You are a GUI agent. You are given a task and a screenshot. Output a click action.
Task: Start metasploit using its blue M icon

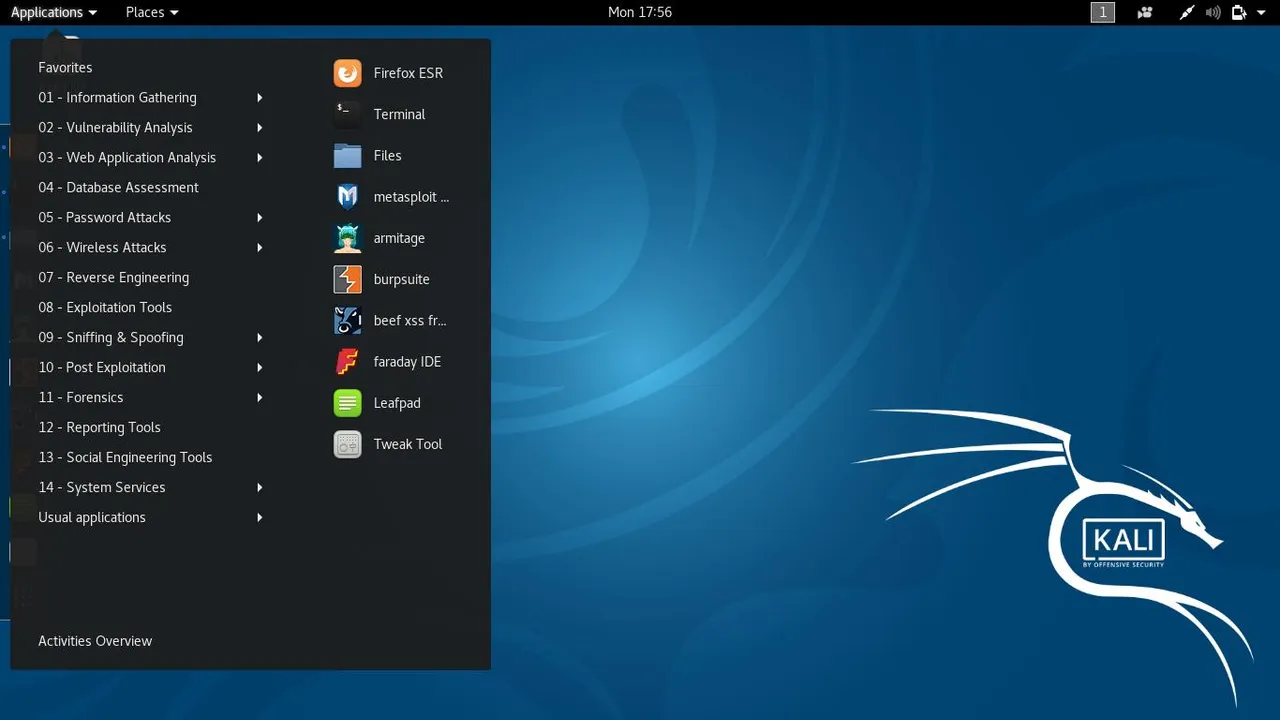click(x=347, y=197)
